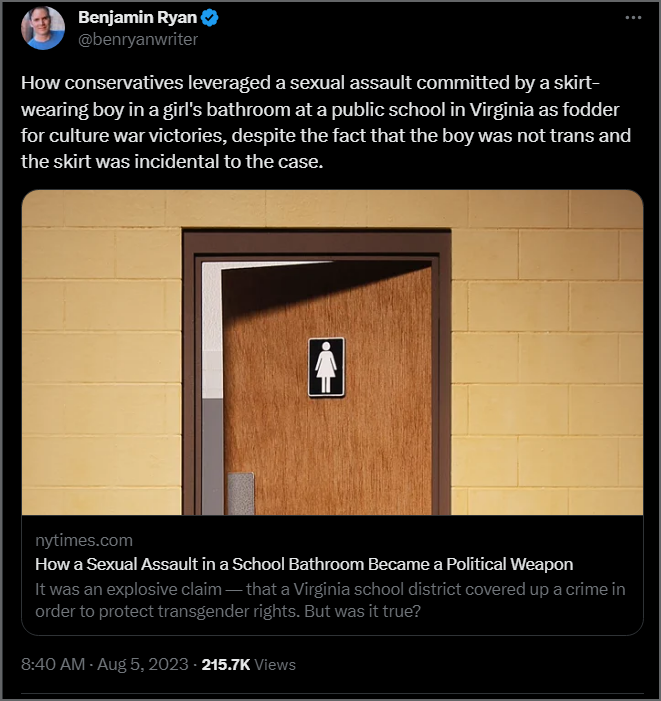The height and width of the screenshot is (701, 661).
Task: Open Benjamin Ryan's profile avatar
Action: (43, 28)
